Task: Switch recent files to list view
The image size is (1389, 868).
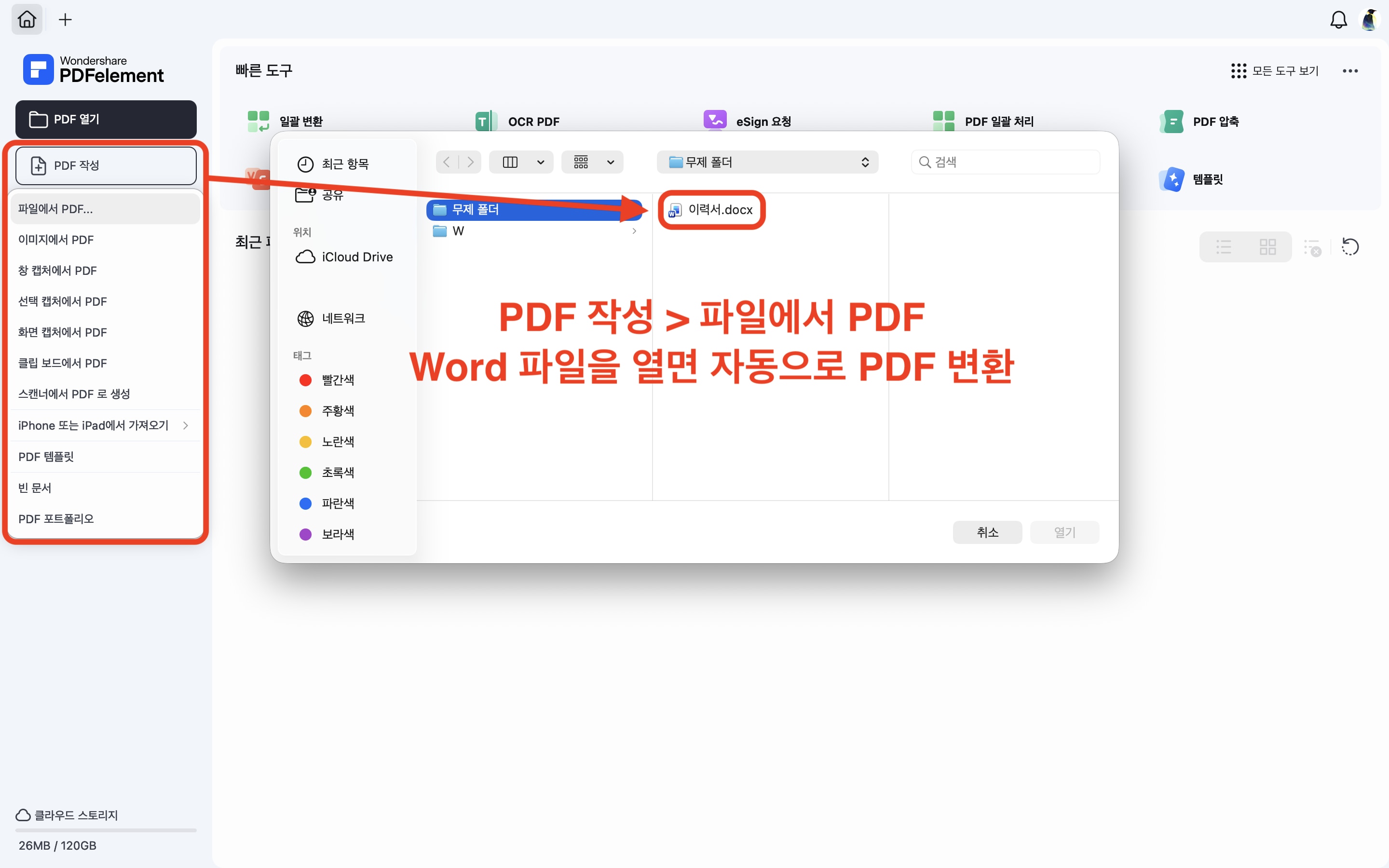Action: pos(1223,247)
